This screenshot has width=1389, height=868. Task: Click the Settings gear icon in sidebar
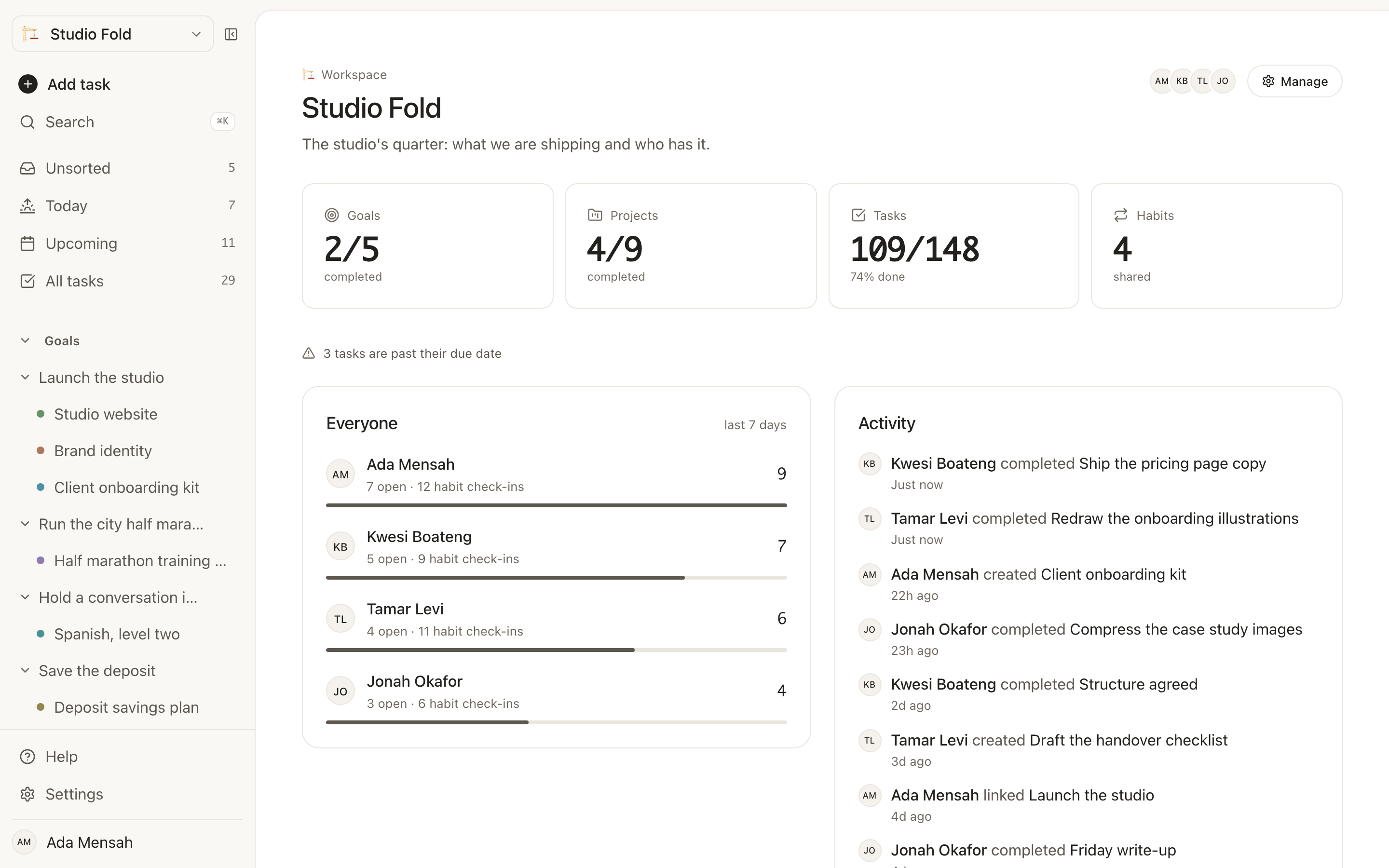pos(27,794)
